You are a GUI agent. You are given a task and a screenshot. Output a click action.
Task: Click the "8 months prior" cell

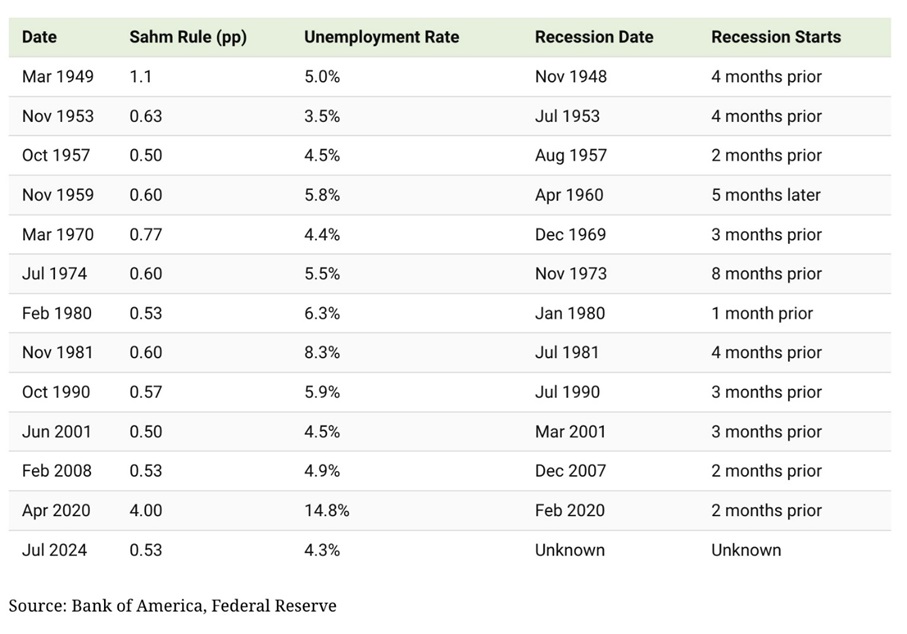click(766, 274)
